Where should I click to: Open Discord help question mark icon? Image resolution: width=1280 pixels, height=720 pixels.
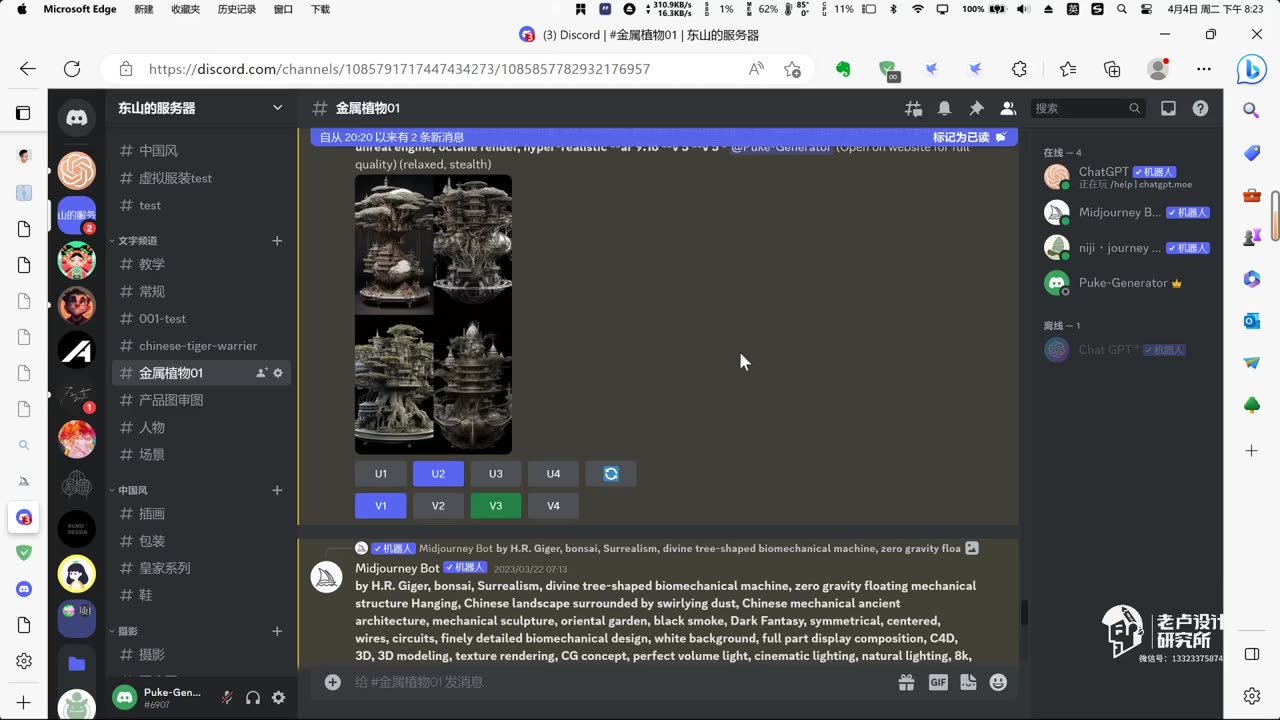(1200, 108)
